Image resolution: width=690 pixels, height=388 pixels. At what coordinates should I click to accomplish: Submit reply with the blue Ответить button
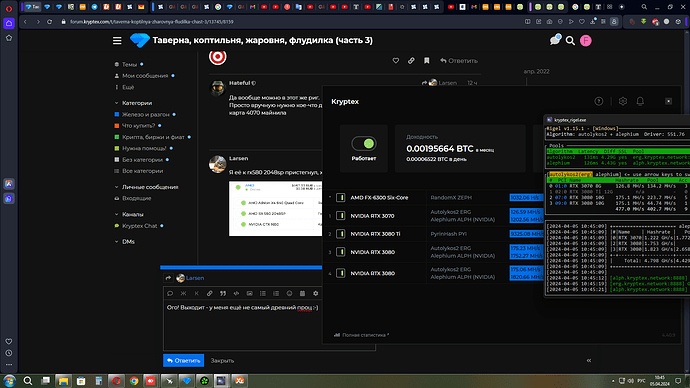pyautogui.click(x=184, y=360)
